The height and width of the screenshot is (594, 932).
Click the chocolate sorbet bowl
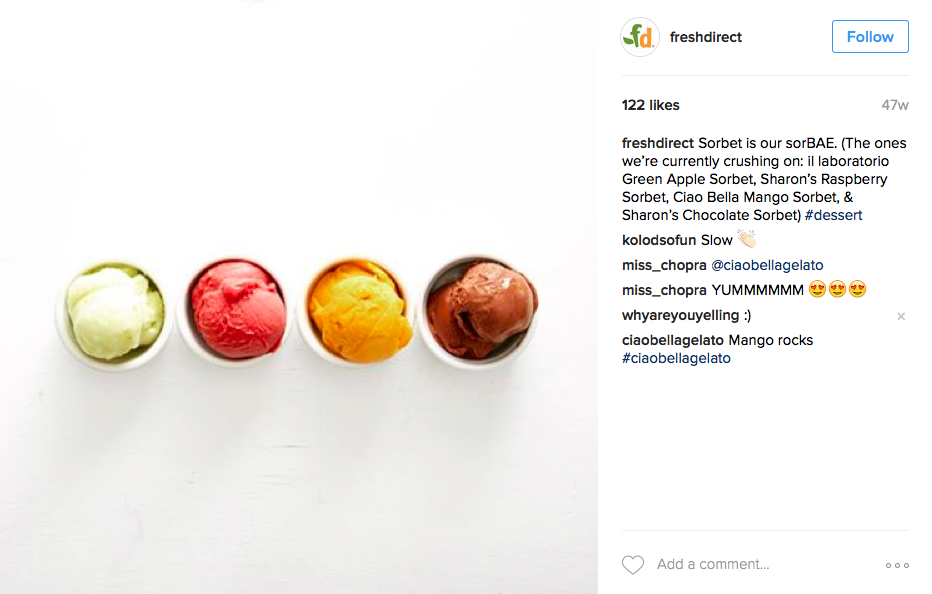point(479,312)
